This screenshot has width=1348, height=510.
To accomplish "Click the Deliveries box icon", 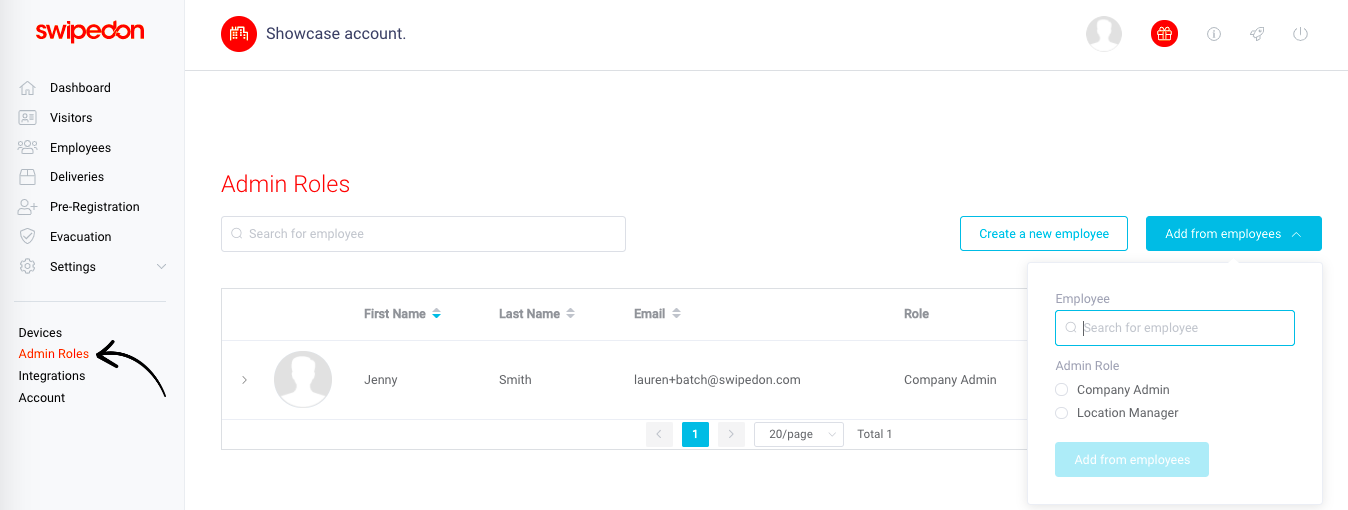I will (28, 177).
